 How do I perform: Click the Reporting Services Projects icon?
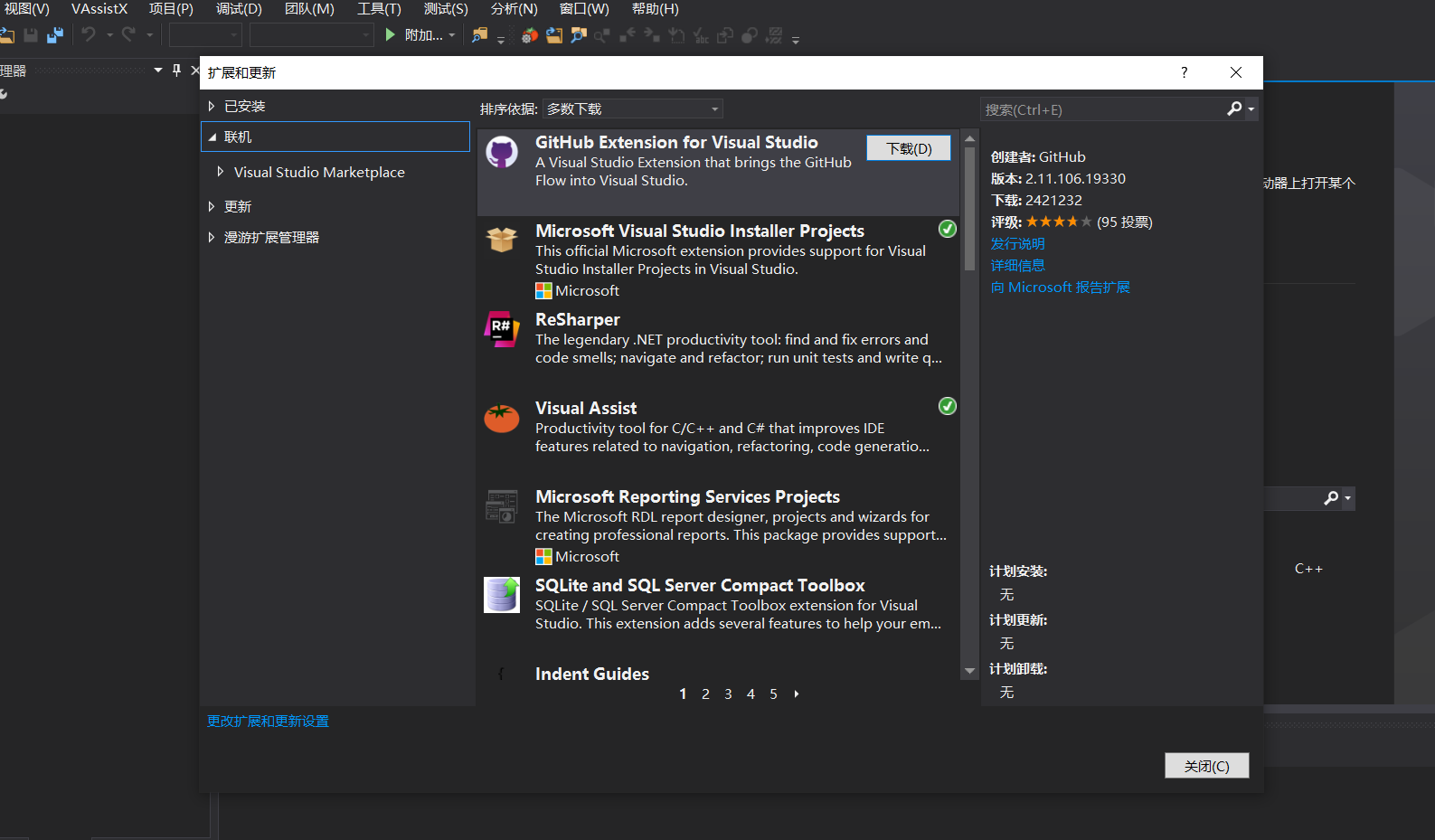[x=502, y=506]
